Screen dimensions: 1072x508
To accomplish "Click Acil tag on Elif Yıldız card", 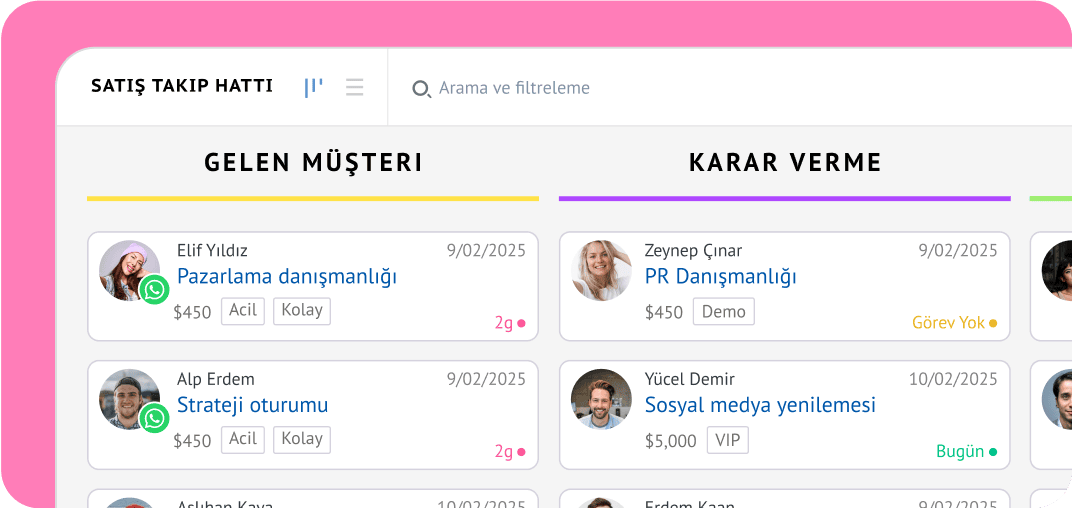I will [x=243, y=311].
